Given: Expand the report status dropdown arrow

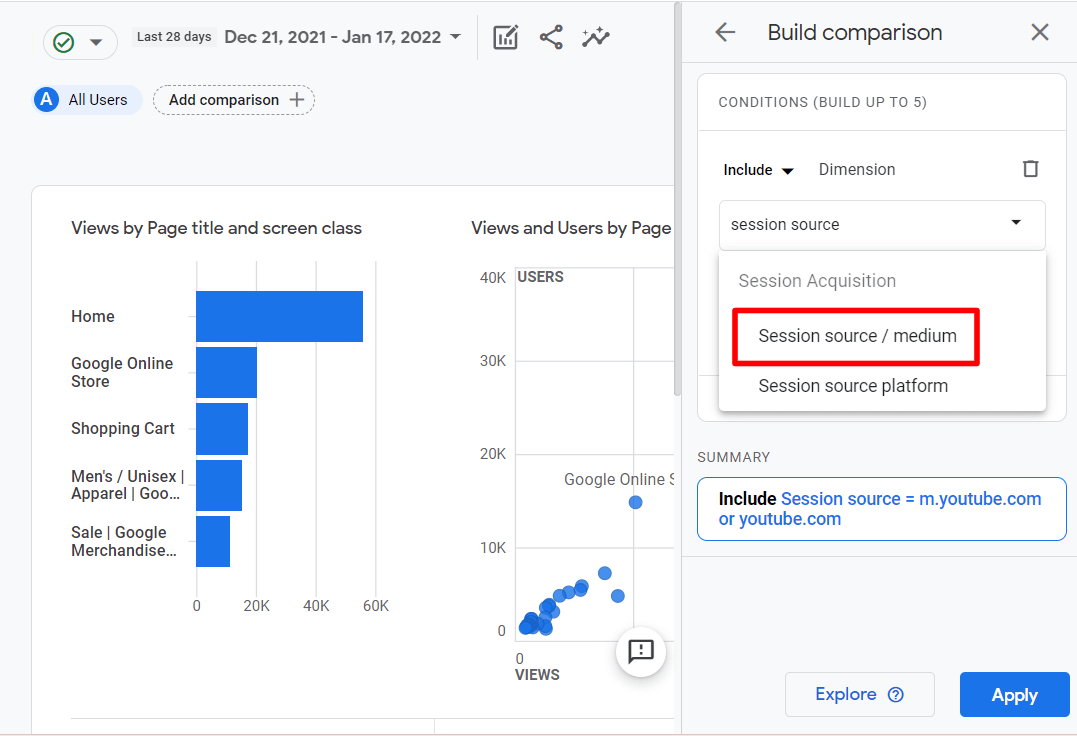Looking at the screenshot, I should [96, 42].
